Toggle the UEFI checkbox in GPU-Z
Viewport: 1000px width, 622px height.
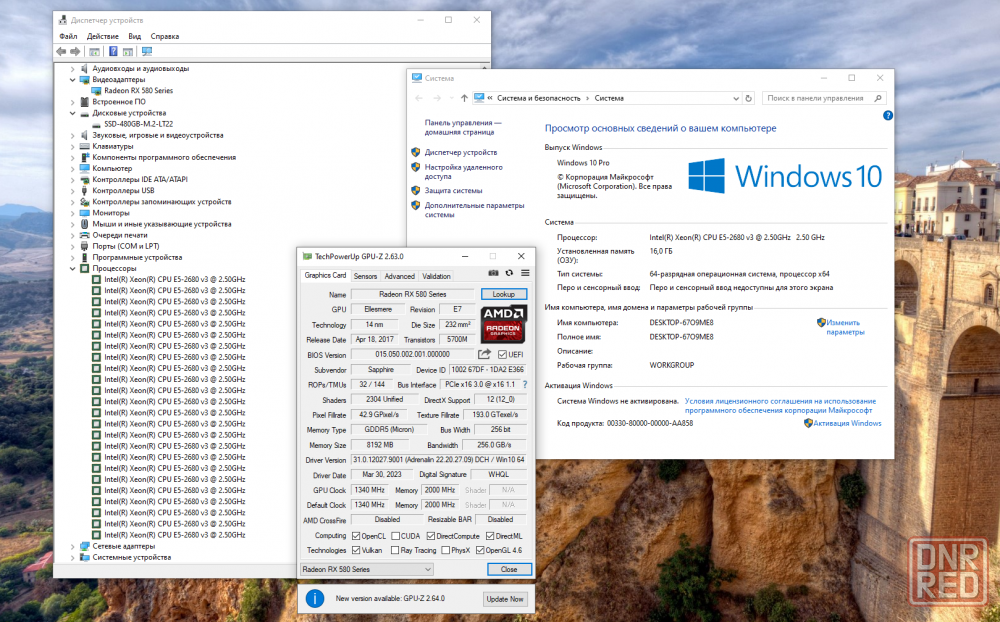(x=503, y=355)
